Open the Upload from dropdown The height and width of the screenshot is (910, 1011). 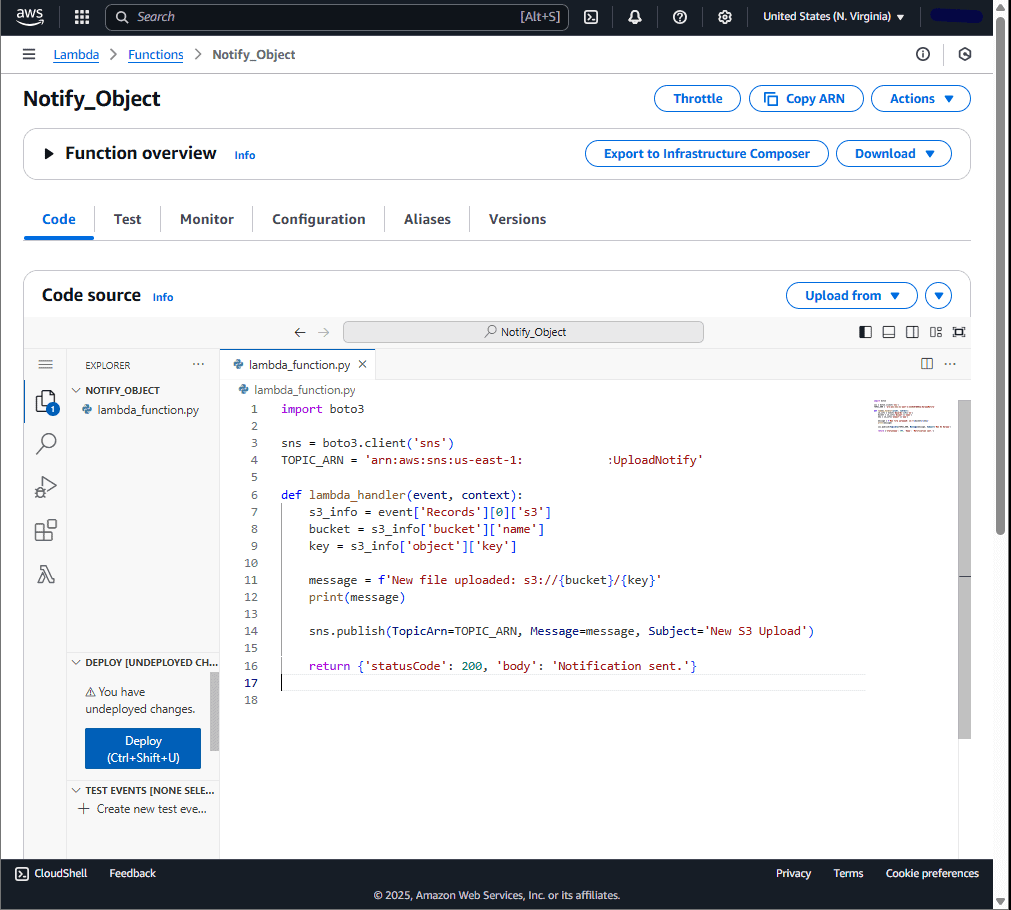tap(852, 296)
